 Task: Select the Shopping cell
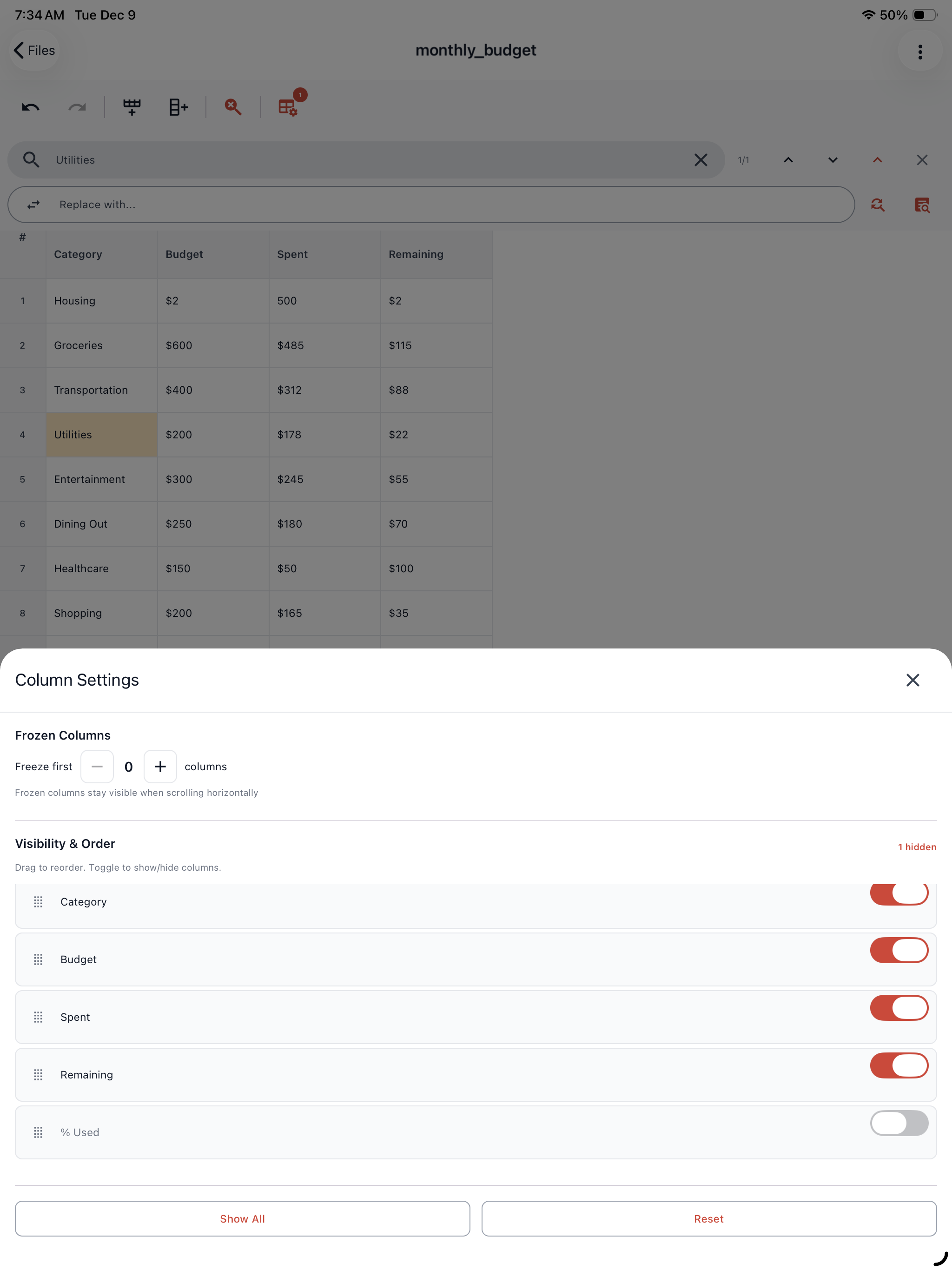pyautogui.click(x=102, y=613)
